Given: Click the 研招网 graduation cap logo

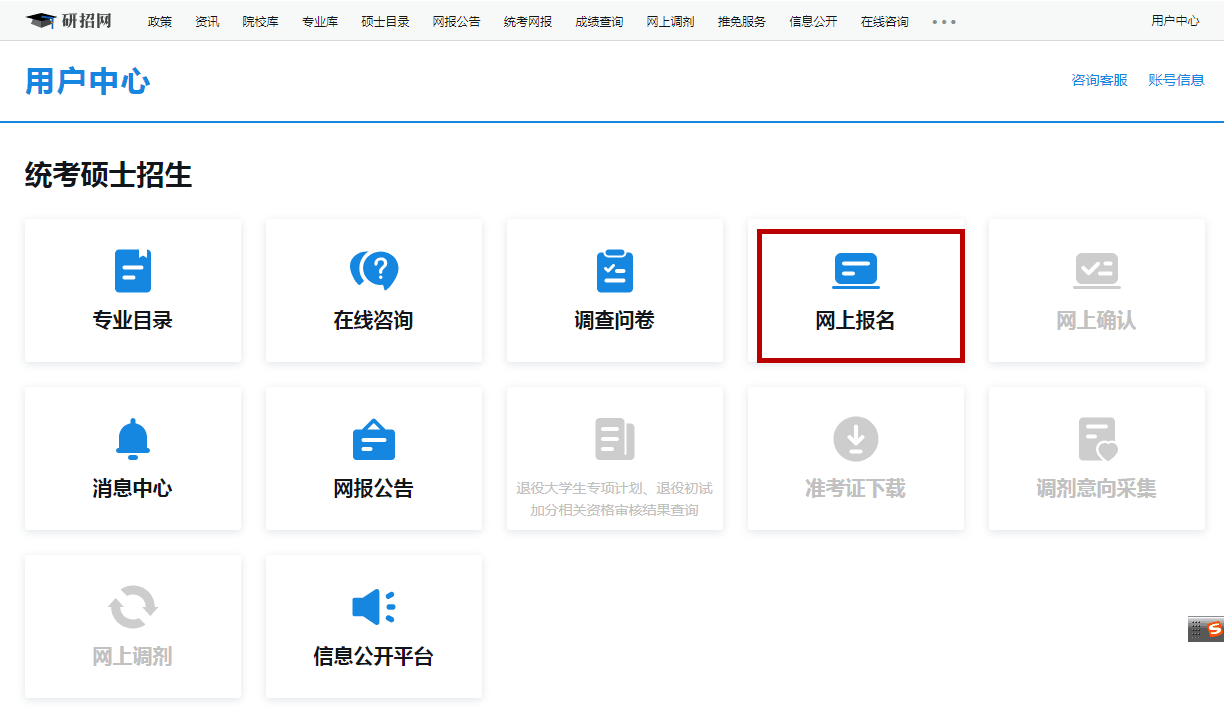Looking at the screenshot, I should (x=42, y=21).
